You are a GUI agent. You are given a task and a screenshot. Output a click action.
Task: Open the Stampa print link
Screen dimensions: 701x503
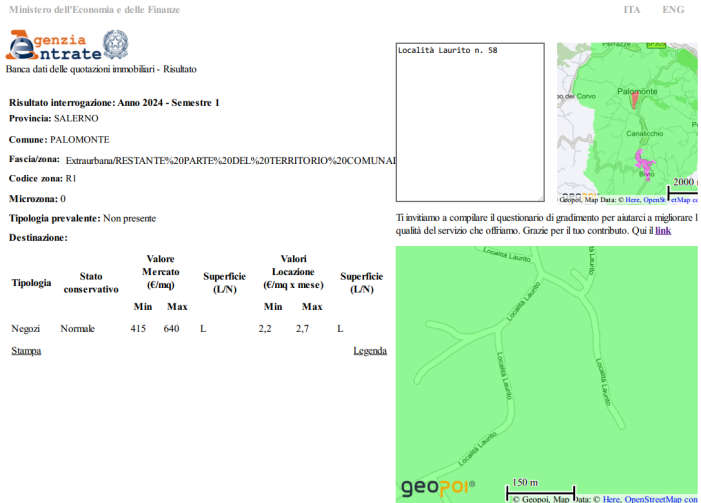click(x=26, y=351)
